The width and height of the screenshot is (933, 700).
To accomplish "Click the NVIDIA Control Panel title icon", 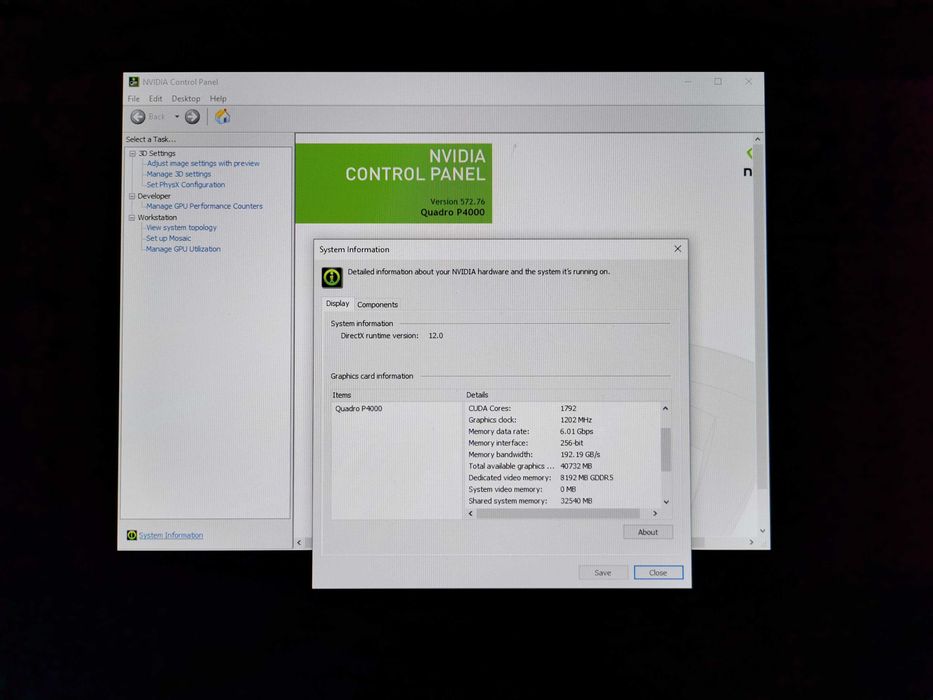I will pos(134,82).
